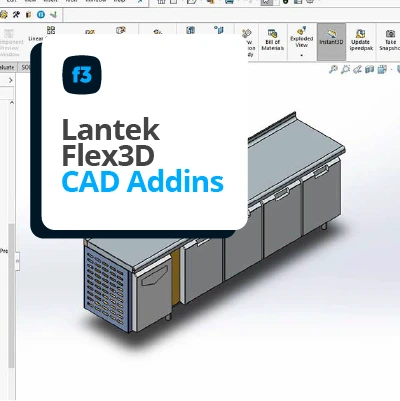Select the Zoom to Area tool
The image size is (400, 401).
pos(346,69)
